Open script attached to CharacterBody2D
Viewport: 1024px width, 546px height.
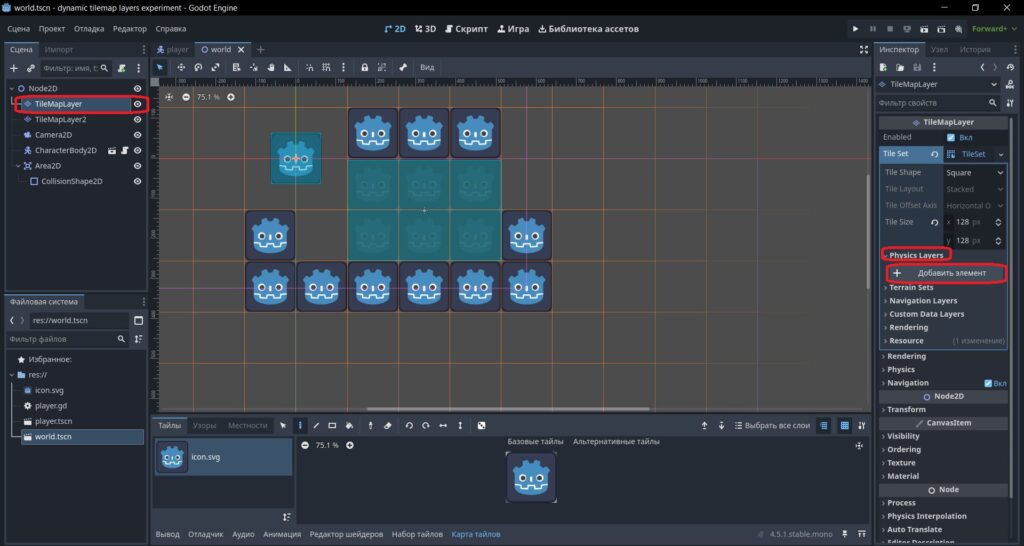pyautogui.click(x=124, y=150)
